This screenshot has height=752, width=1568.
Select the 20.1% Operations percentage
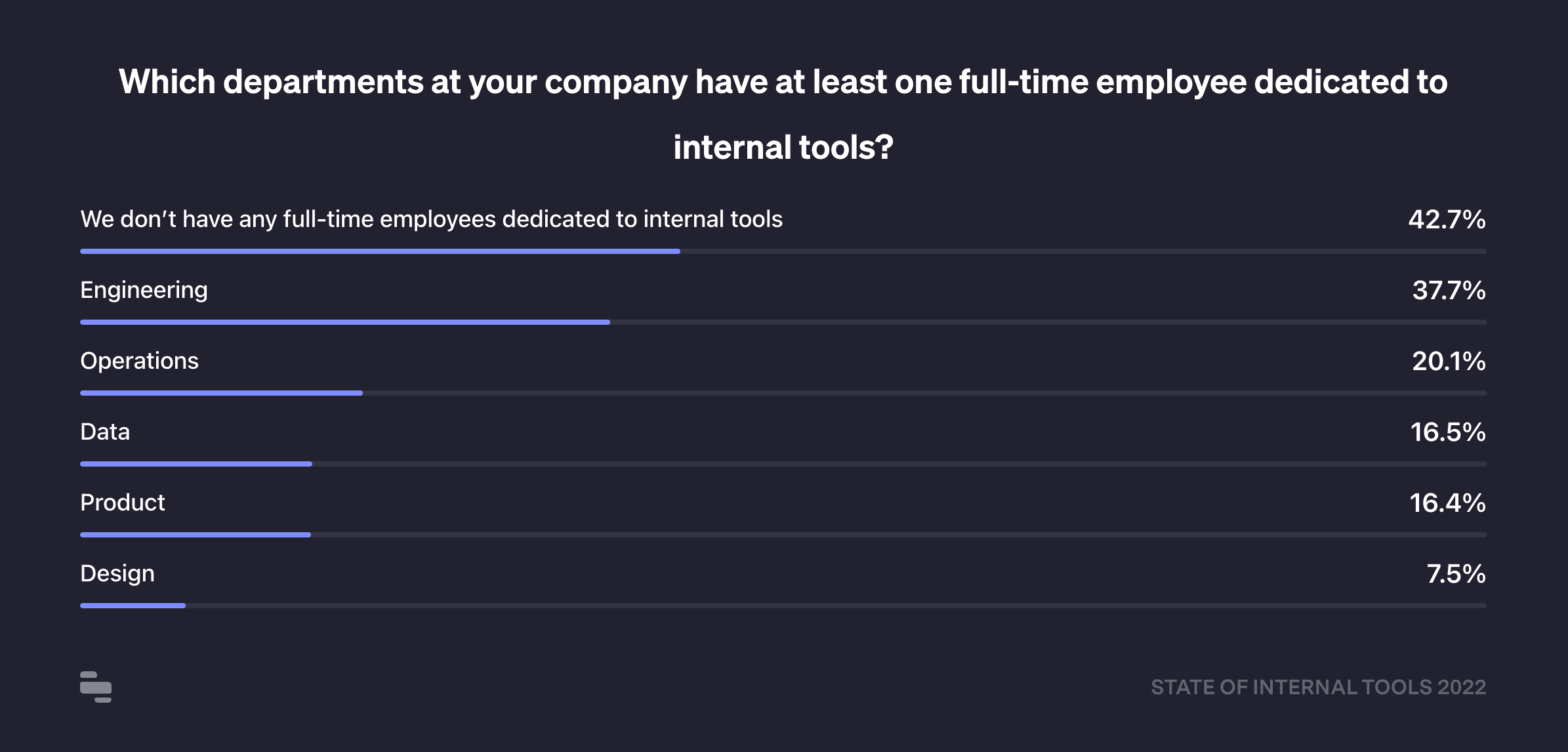1449,361
